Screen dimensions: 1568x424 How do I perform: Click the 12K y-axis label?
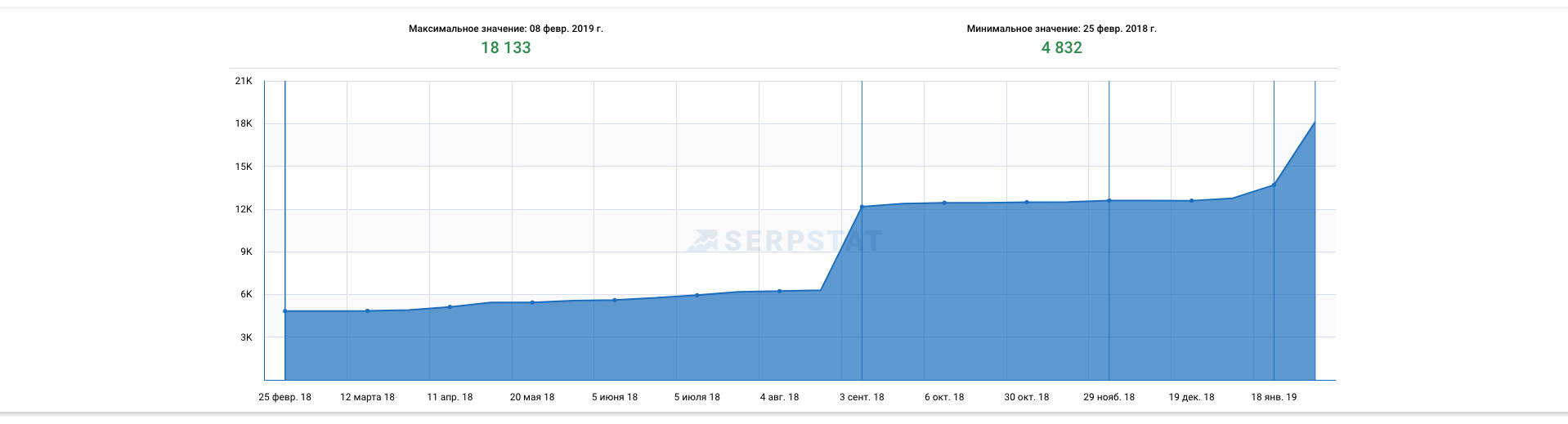244,209
